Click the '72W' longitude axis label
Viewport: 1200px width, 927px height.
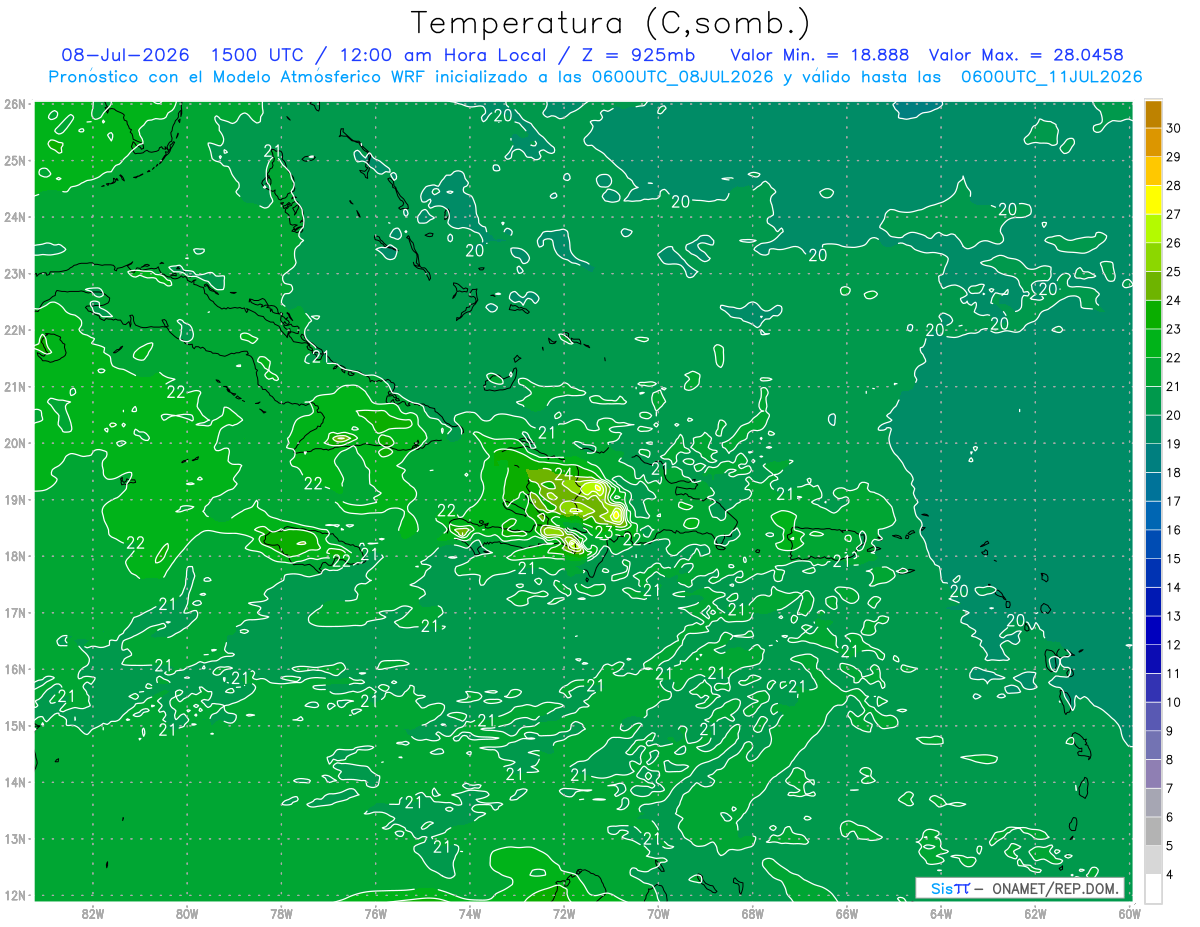pos(564,912)
